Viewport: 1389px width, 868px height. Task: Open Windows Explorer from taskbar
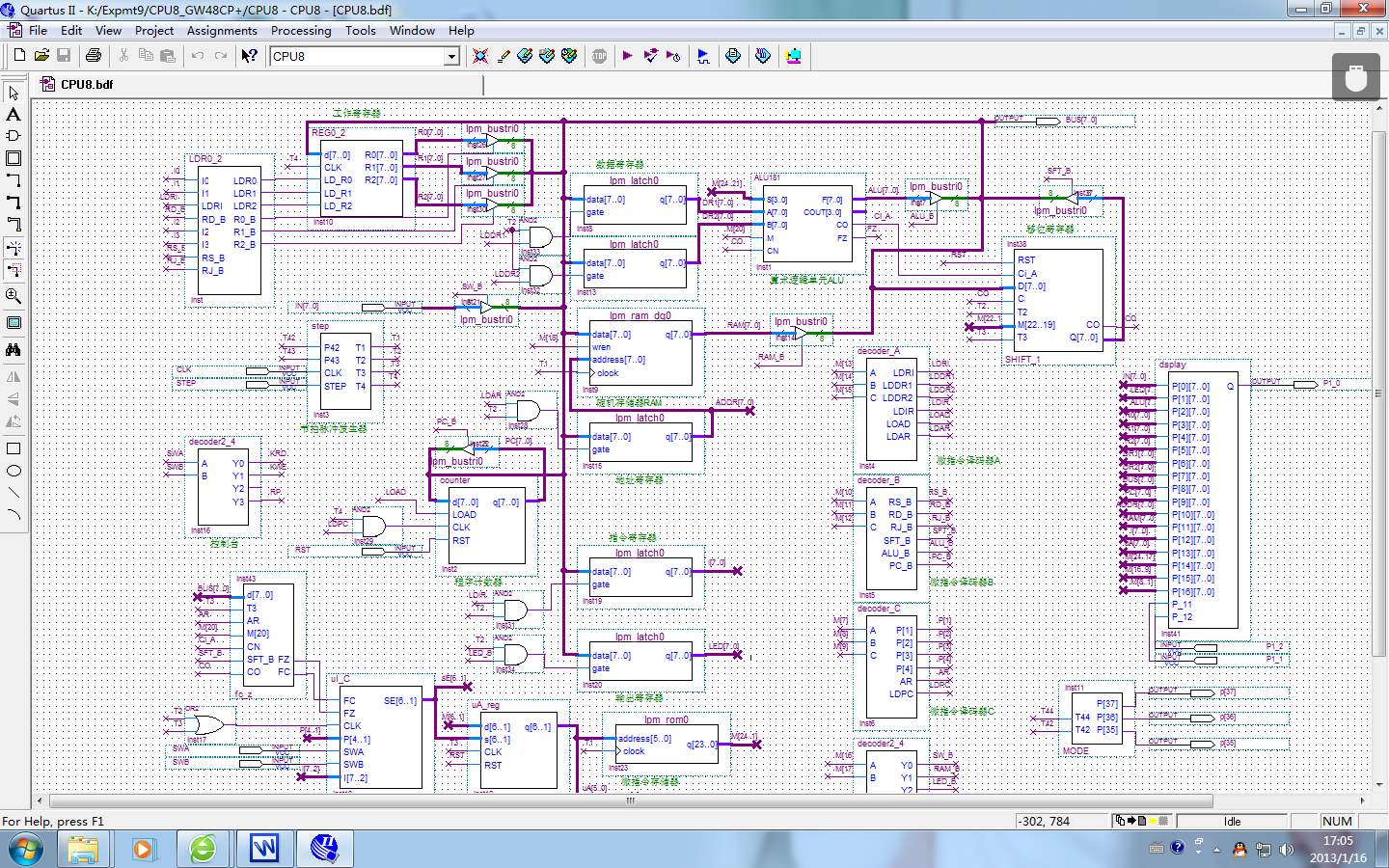84,850
